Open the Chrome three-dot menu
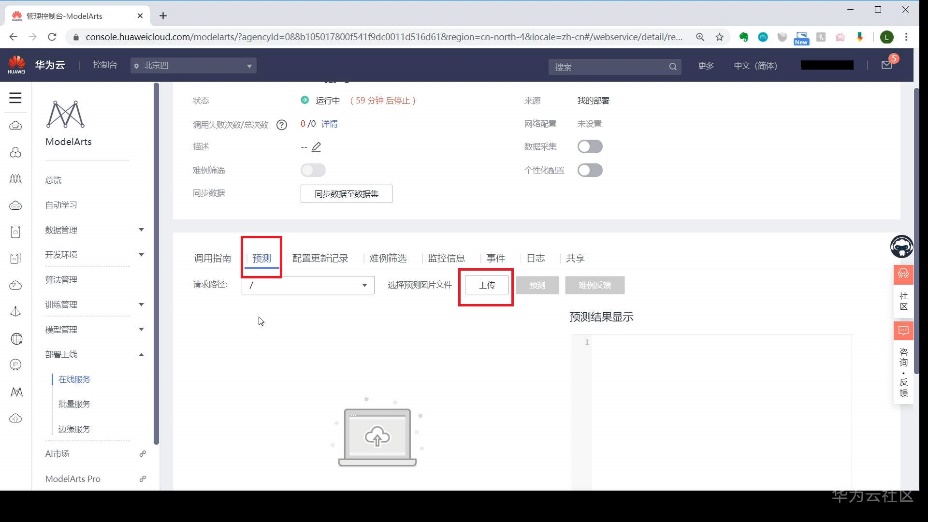 [906, 37]
